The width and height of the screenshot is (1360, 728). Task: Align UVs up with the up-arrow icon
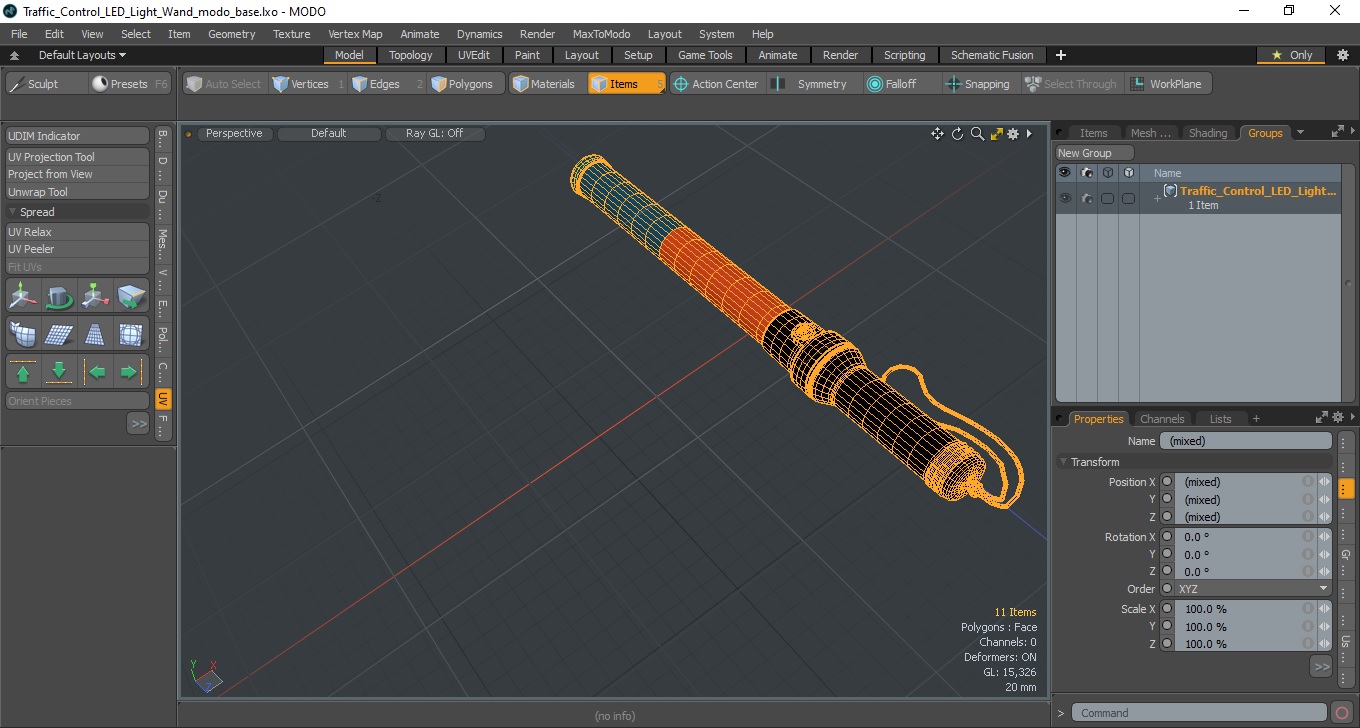pos(23,372)
